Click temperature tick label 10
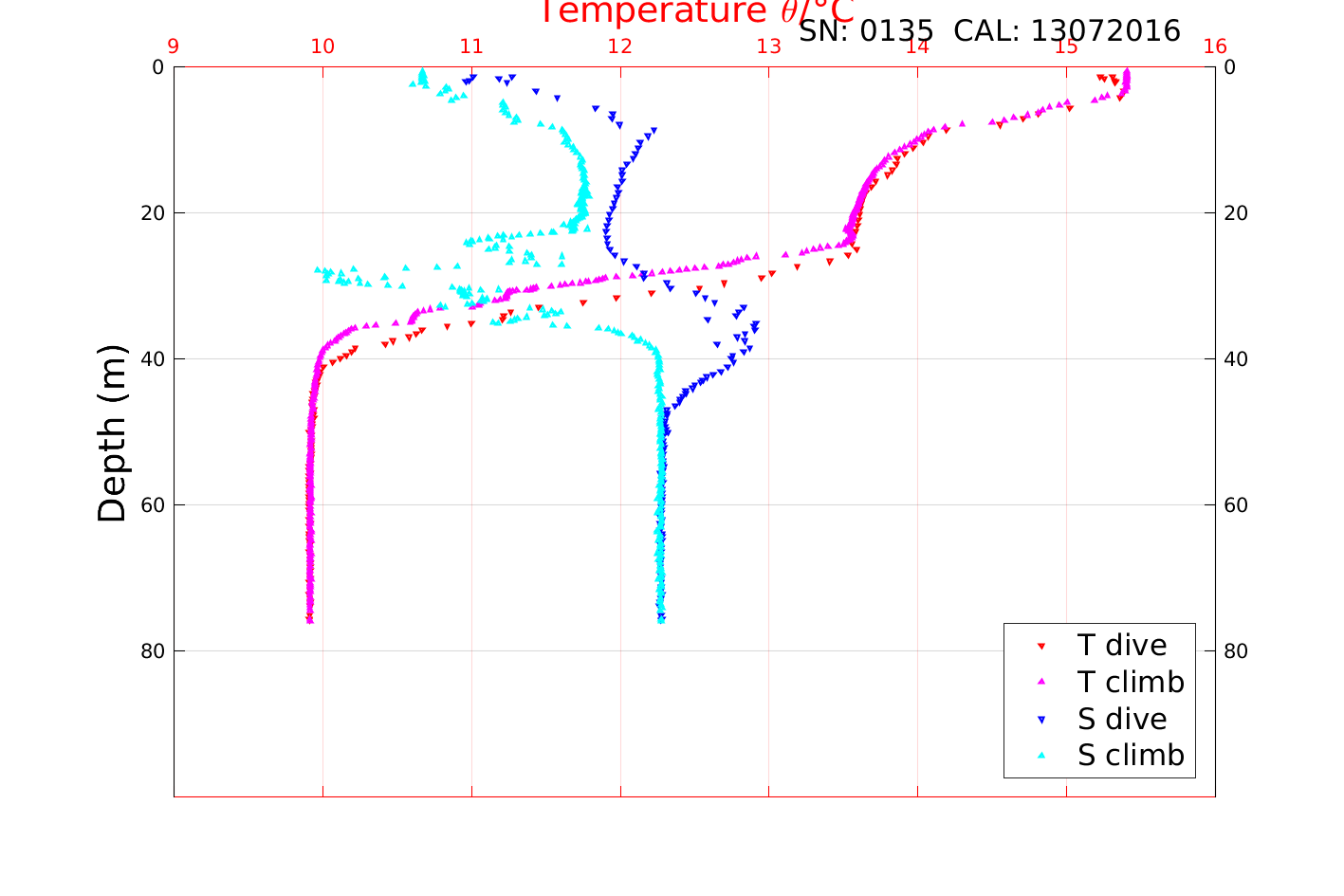The image size is (1344, 896). click(x=322, y=46)
